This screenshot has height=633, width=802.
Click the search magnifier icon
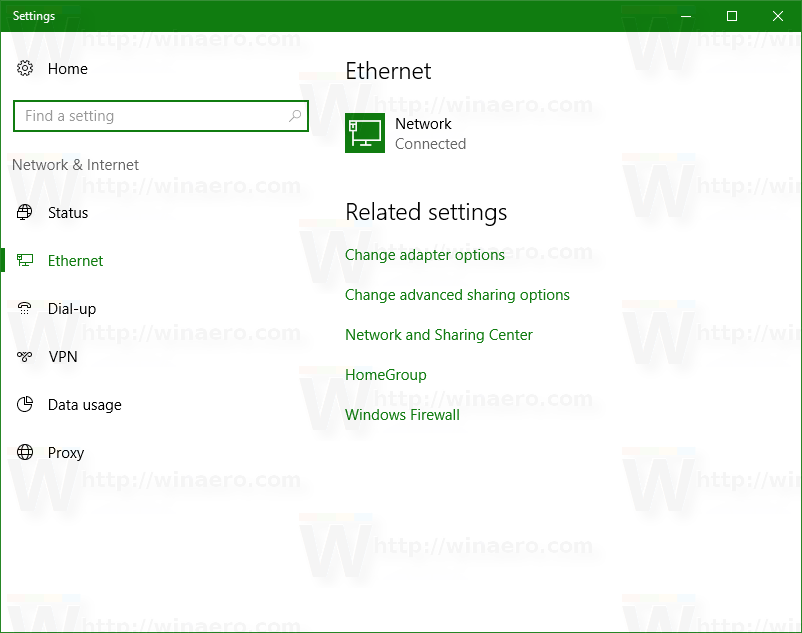tap(295, 116)
